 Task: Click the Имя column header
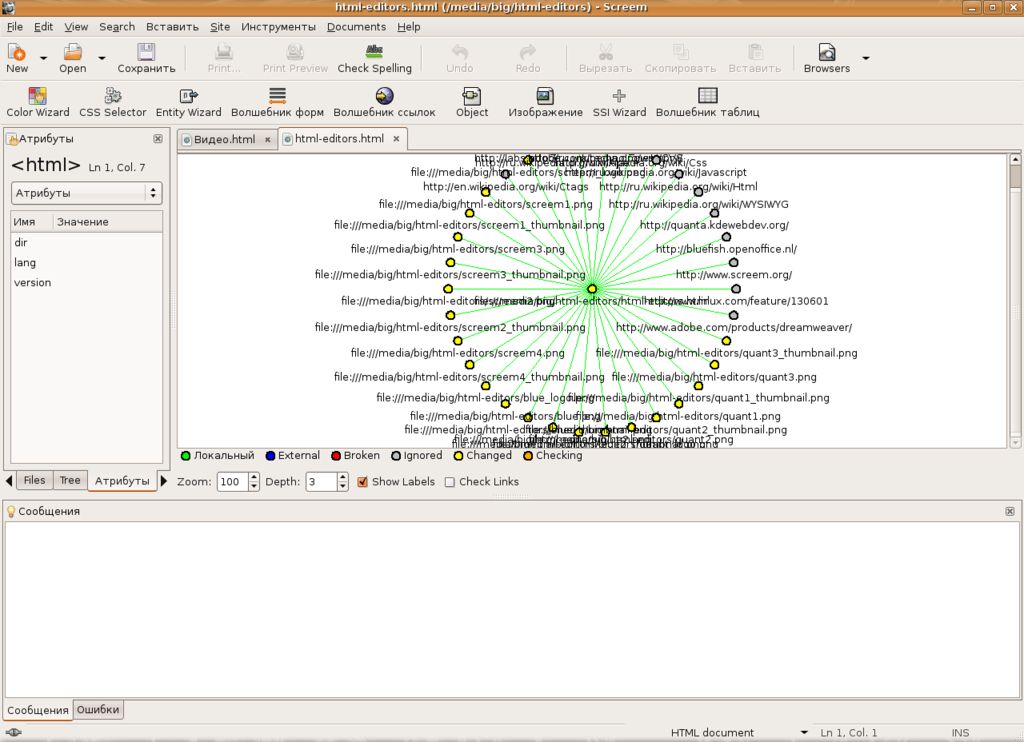coord(31,222)
